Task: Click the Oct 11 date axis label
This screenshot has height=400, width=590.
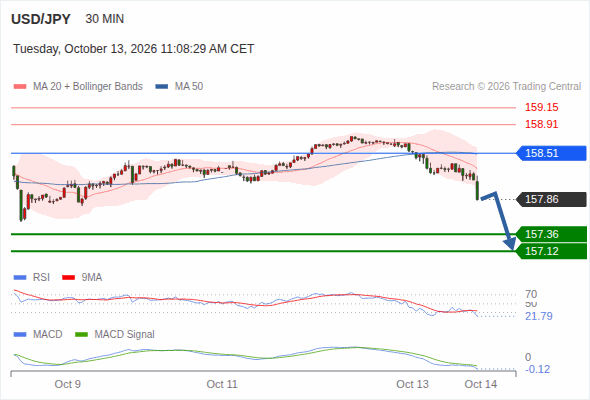Action: (x=222, y=384)
